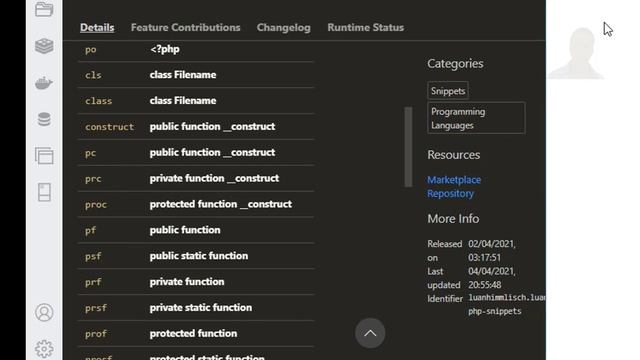Click the last updated 04/04/2021 value
This screenshot has height=360, width=640.
click(492, 278)
